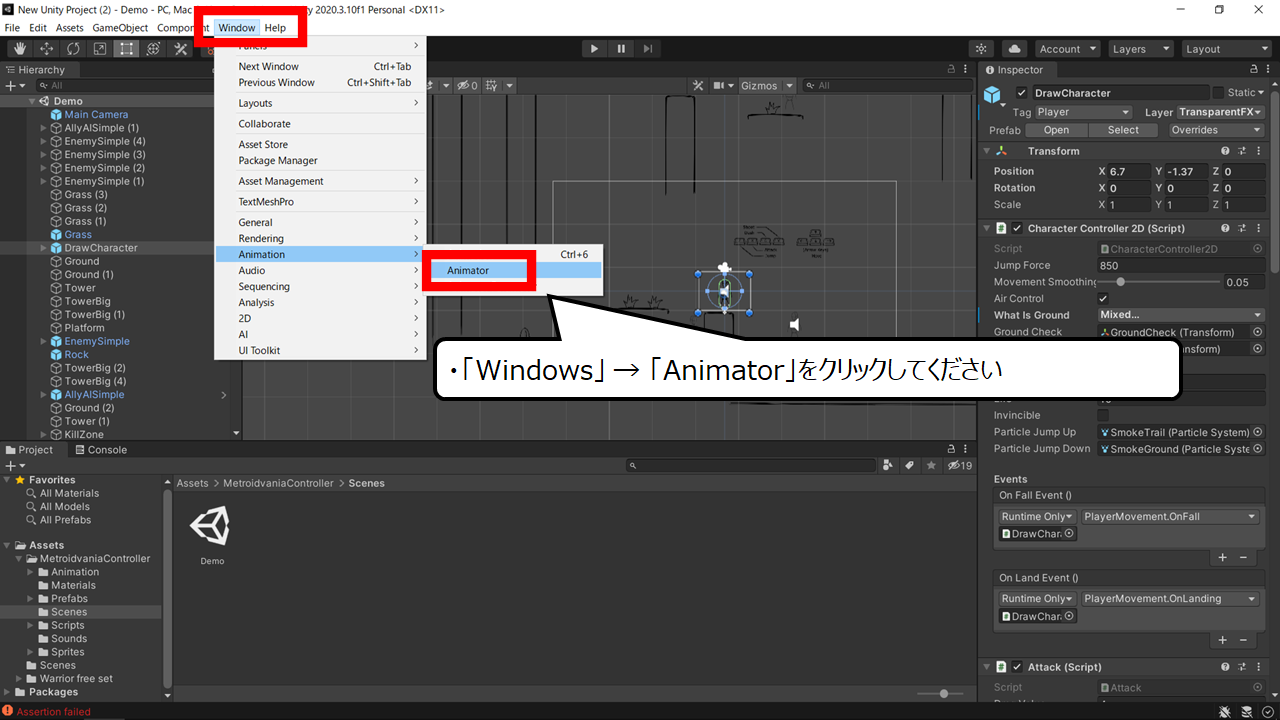
Task: Open the Static flags dropdown arrow
Action: [x=1262, y=93]
